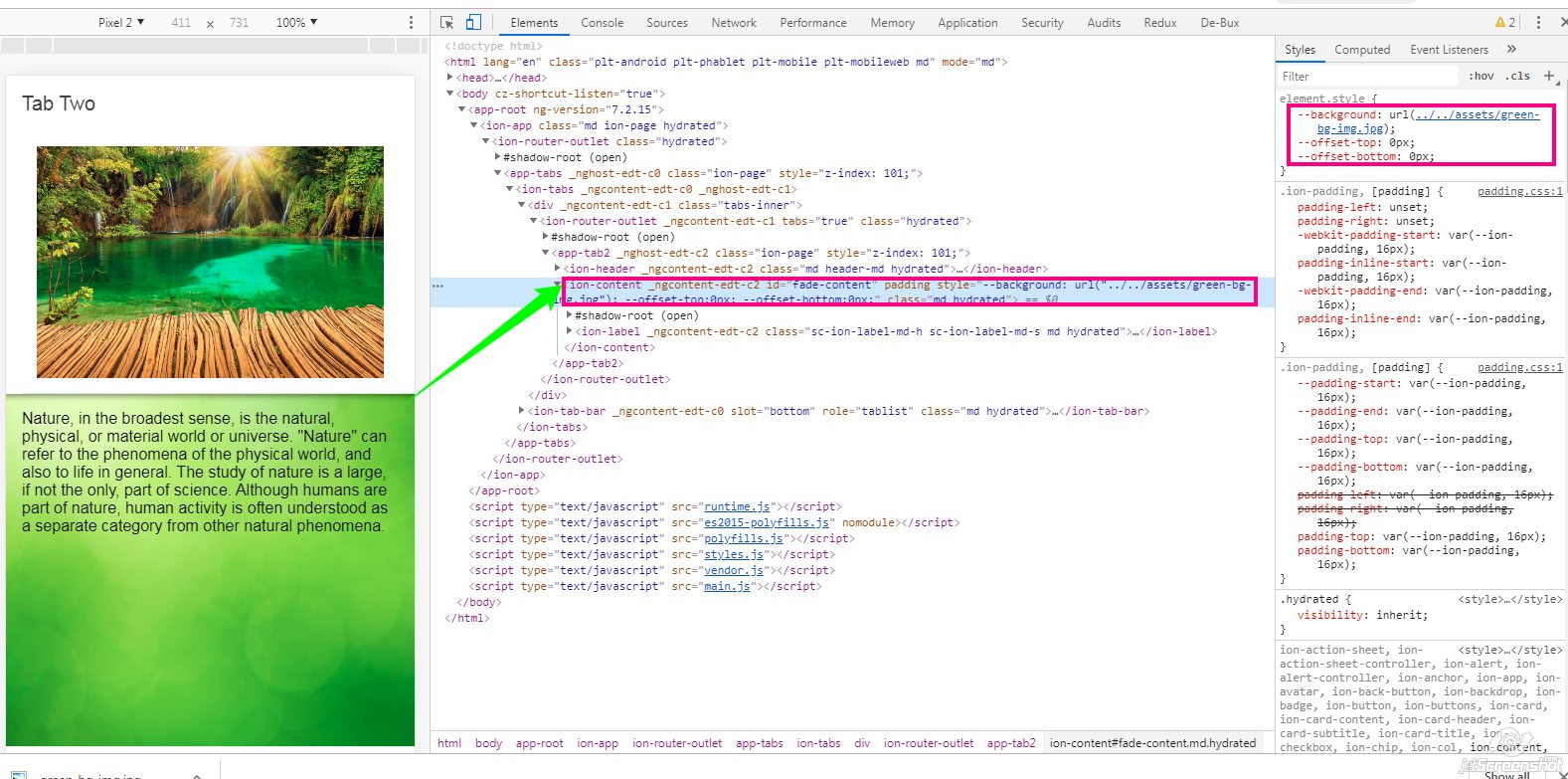Open the Performance tab

pyautogui.click(x=813, y=22)
